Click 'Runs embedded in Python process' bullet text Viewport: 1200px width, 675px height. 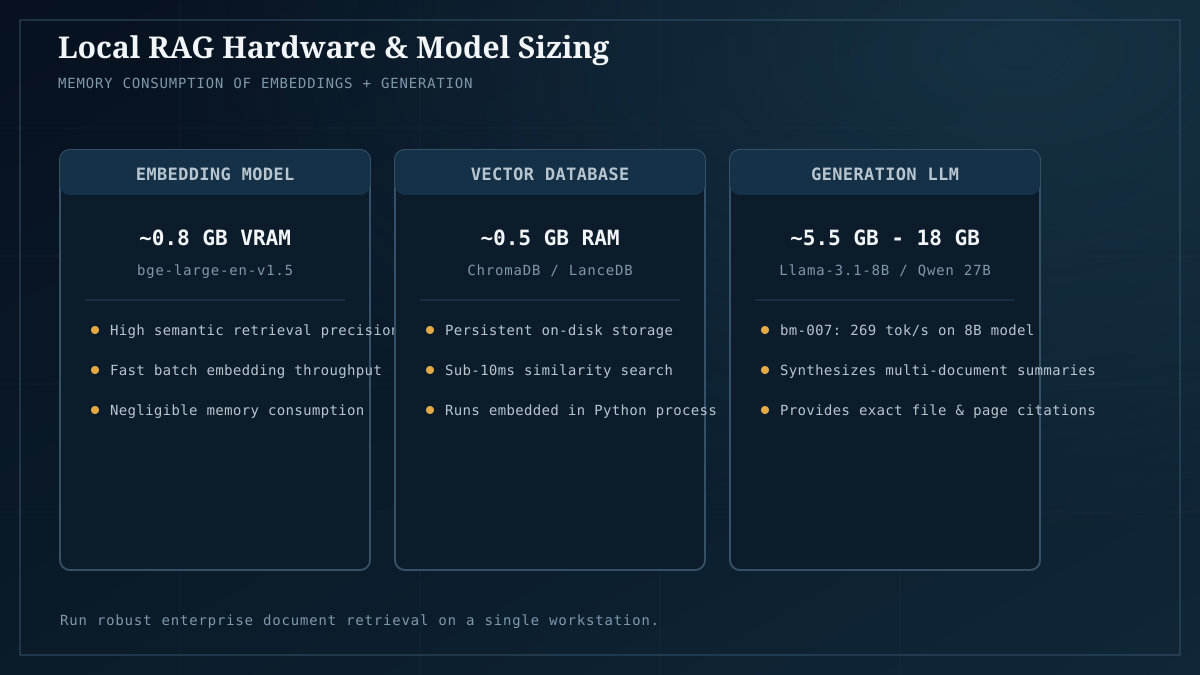pos(581,410)
